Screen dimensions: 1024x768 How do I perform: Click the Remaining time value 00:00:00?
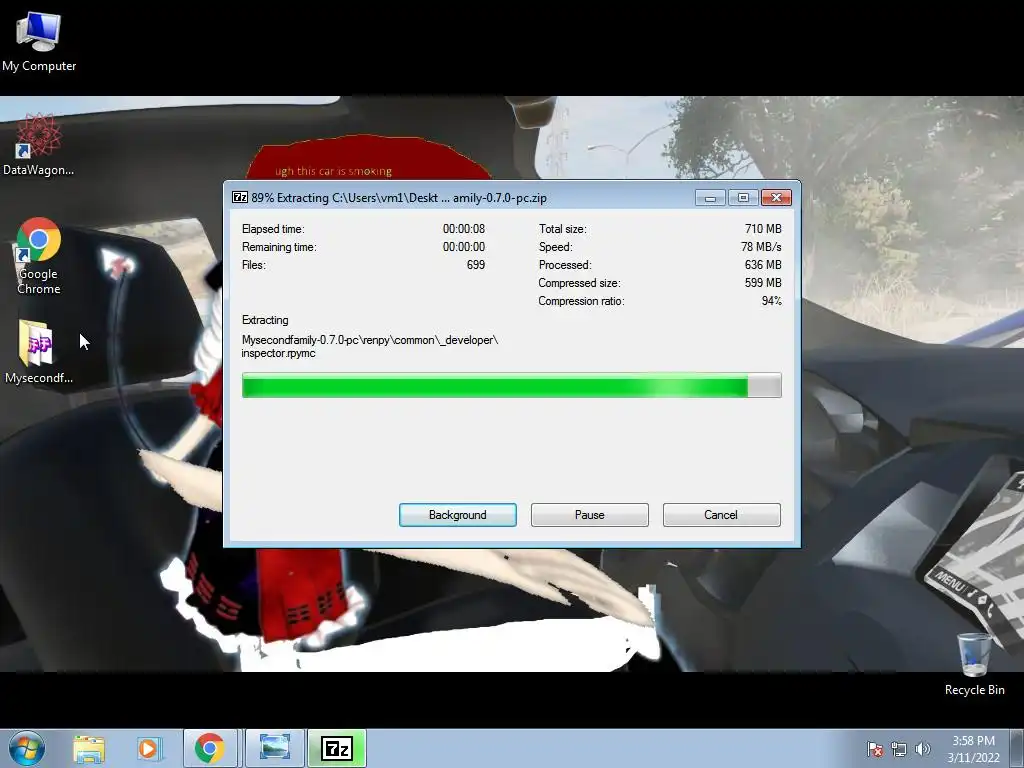coord(464,247)
